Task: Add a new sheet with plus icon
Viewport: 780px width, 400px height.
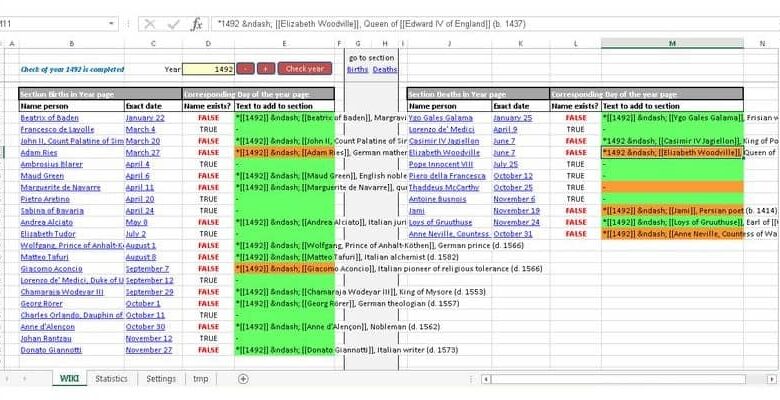Action: click(243, 379)
